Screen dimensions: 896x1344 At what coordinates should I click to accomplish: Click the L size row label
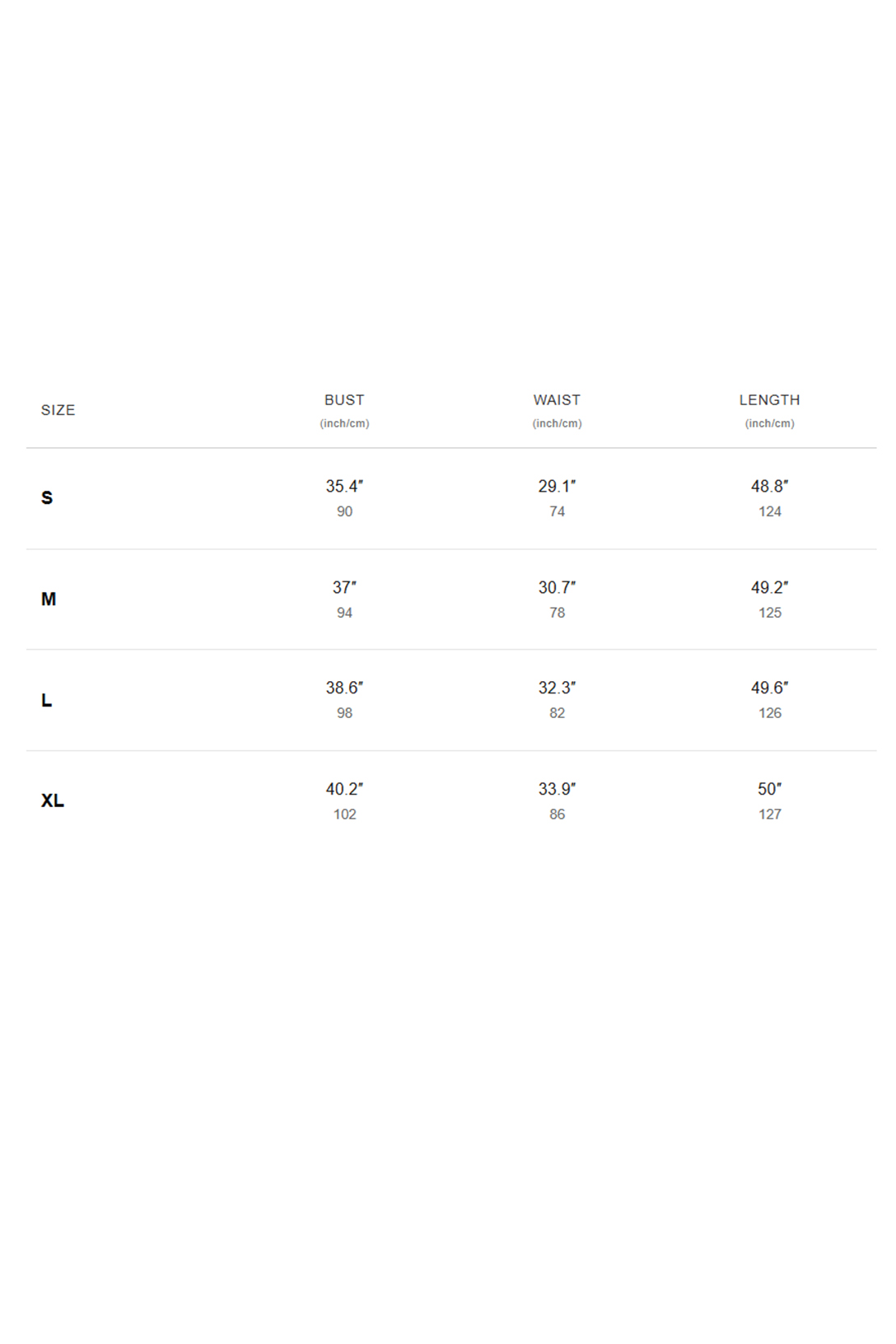coord(47,700)
